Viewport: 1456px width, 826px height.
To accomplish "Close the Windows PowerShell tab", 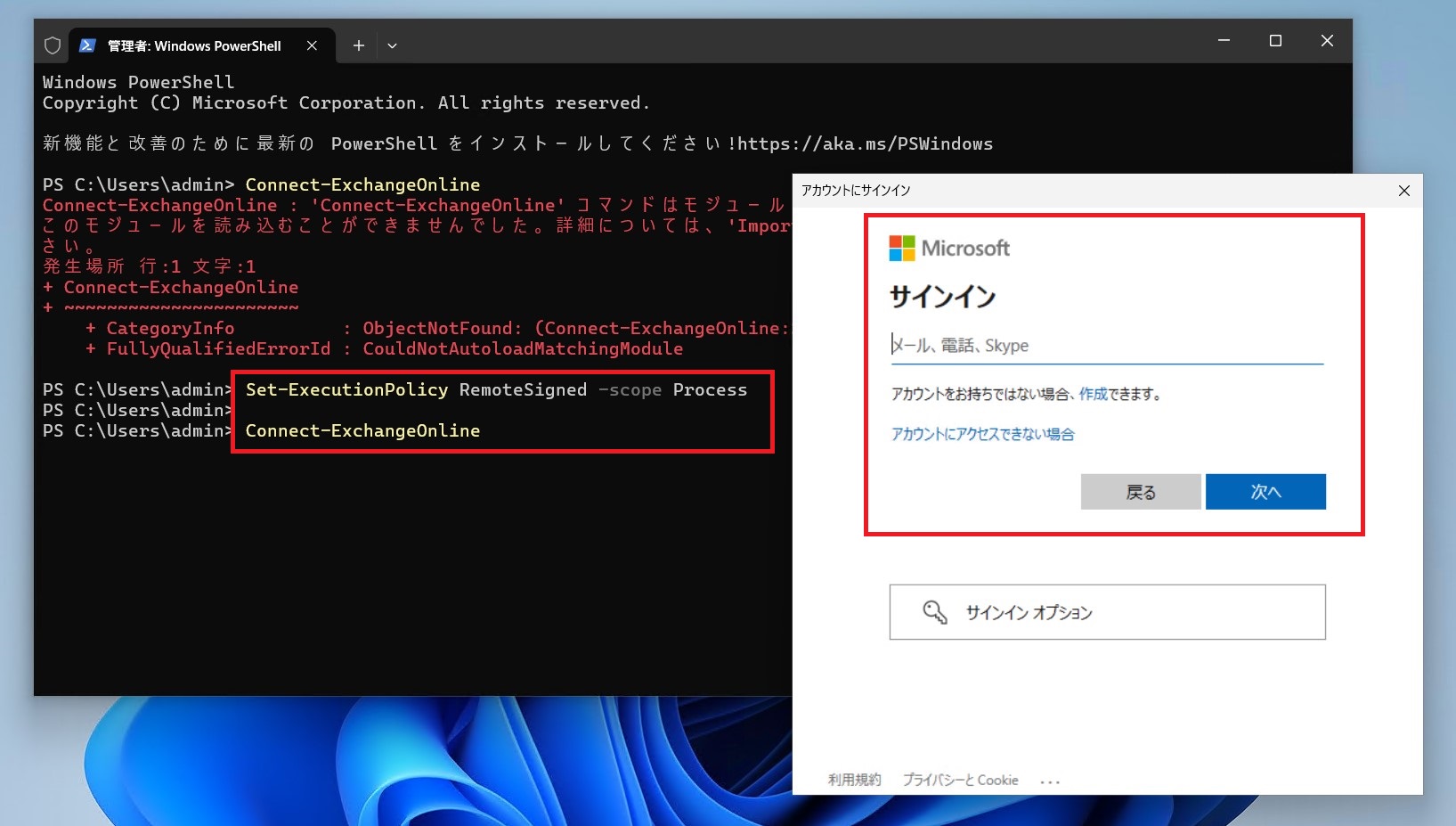I will (x=312, y=45).
